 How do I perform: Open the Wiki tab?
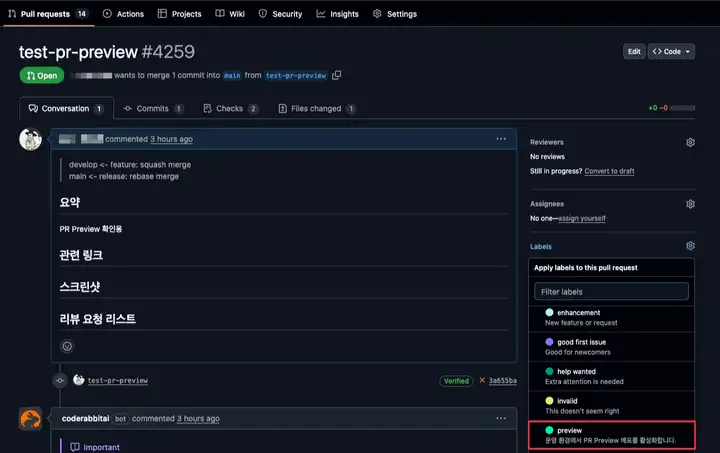(230, 14)
